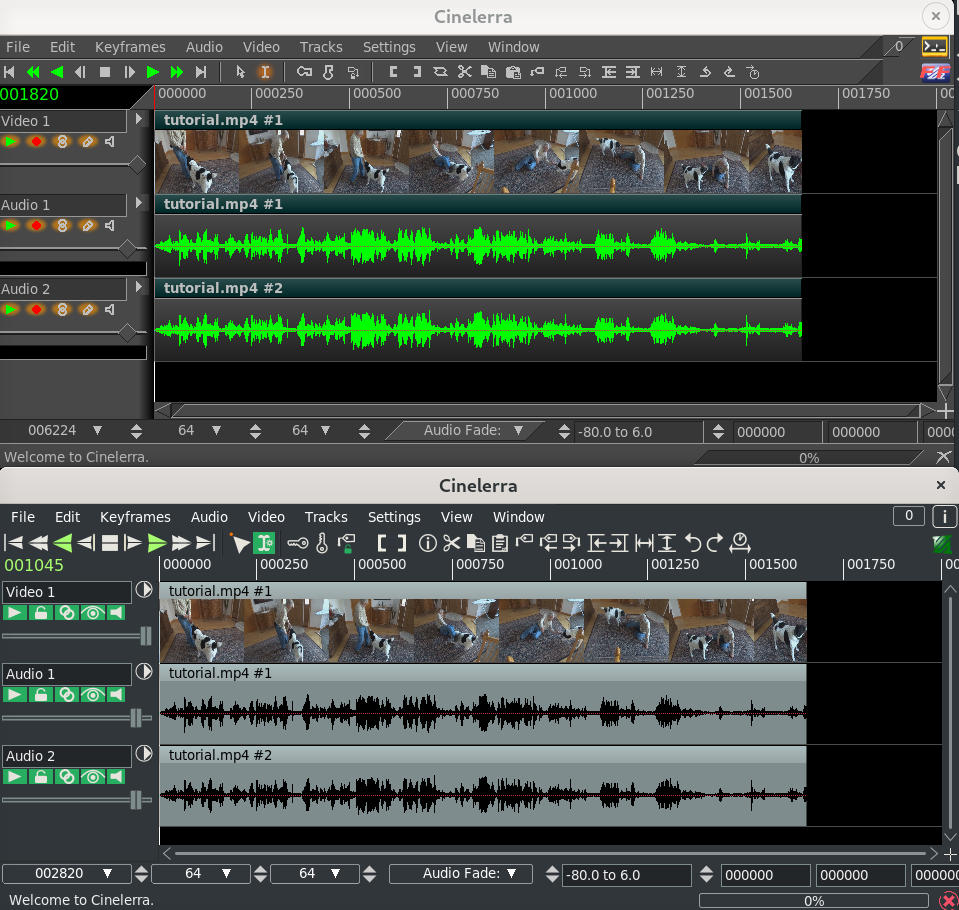Open Audio Fade dropdown in lower window

pyautogui.click(x=460, y=873)
